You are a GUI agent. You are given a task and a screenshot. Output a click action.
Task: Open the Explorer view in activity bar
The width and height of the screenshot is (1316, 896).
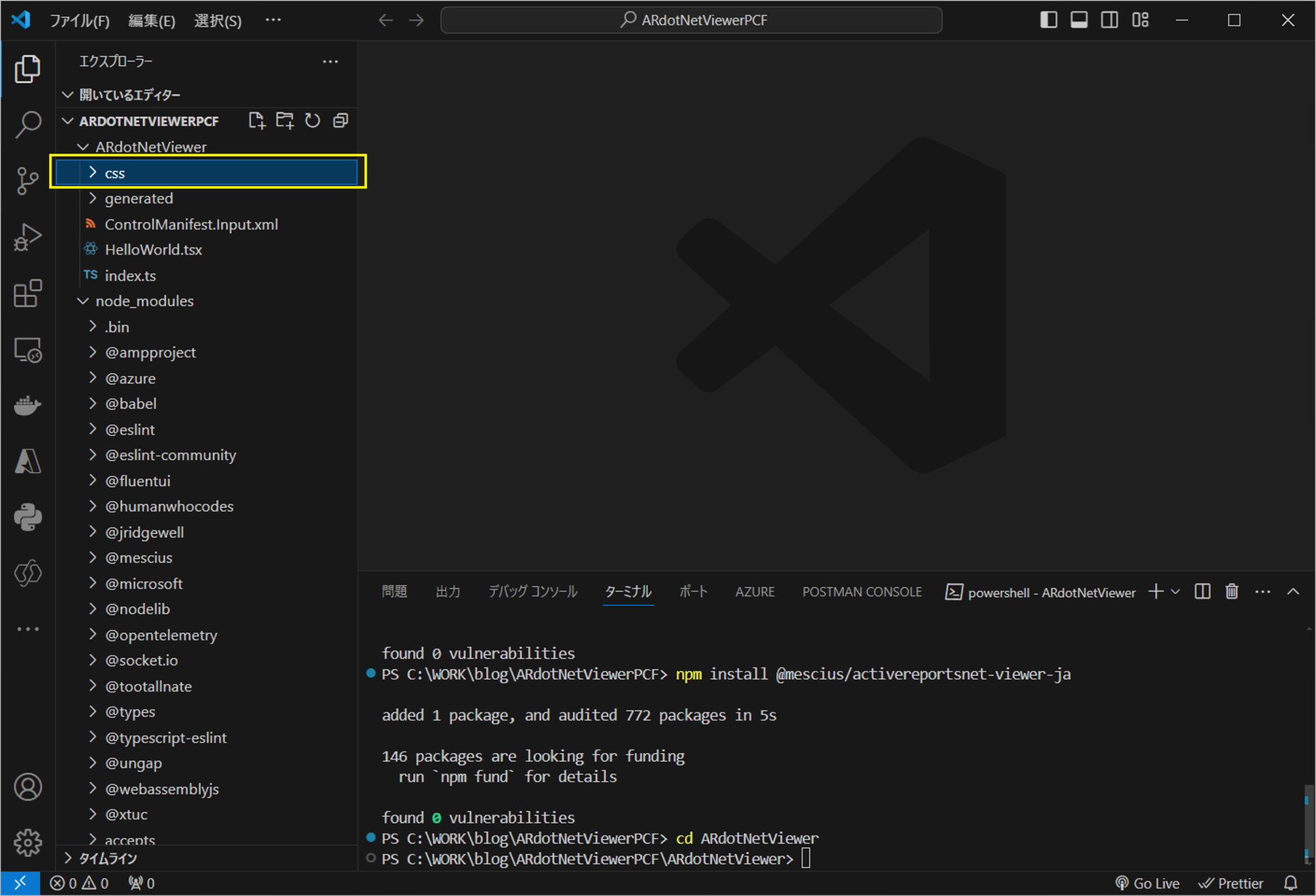(27, 69)
